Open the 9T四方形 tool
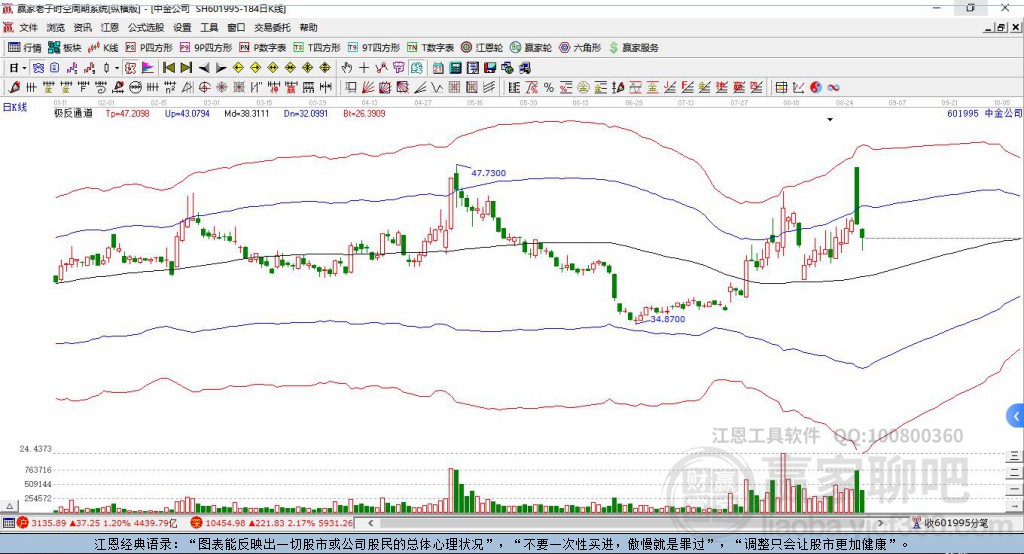This screenshot has width=1024, height=554. tap(374, 48)
